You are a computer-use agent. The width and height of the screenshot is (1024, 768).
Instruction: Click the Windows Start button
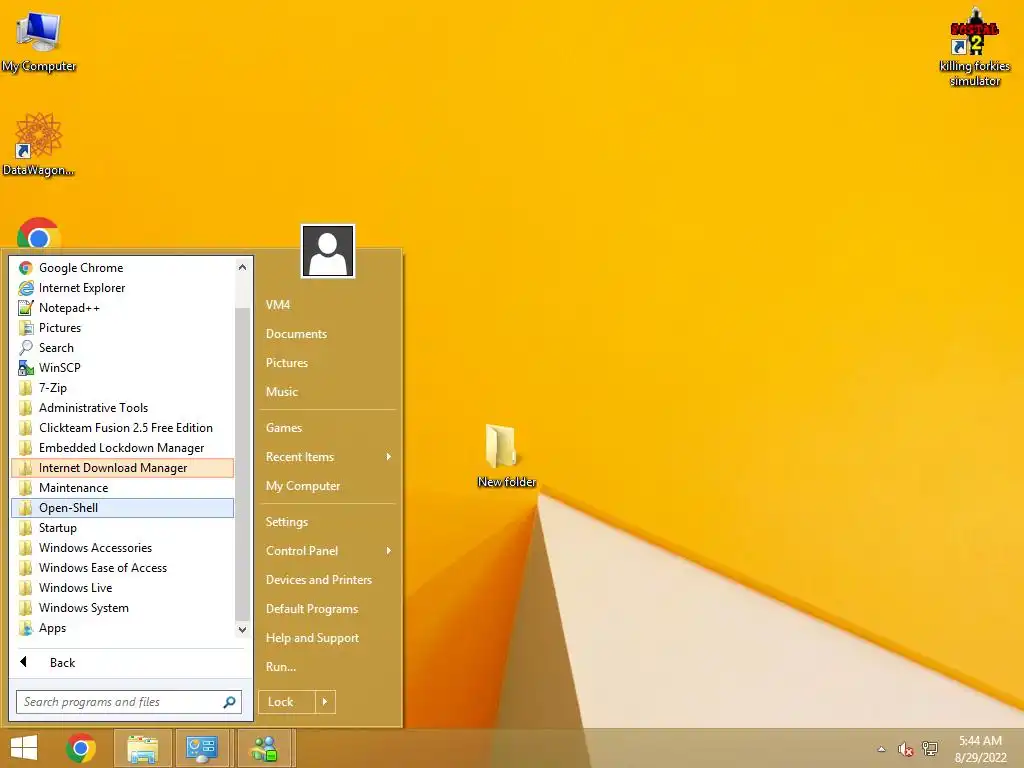pos(24,748)
